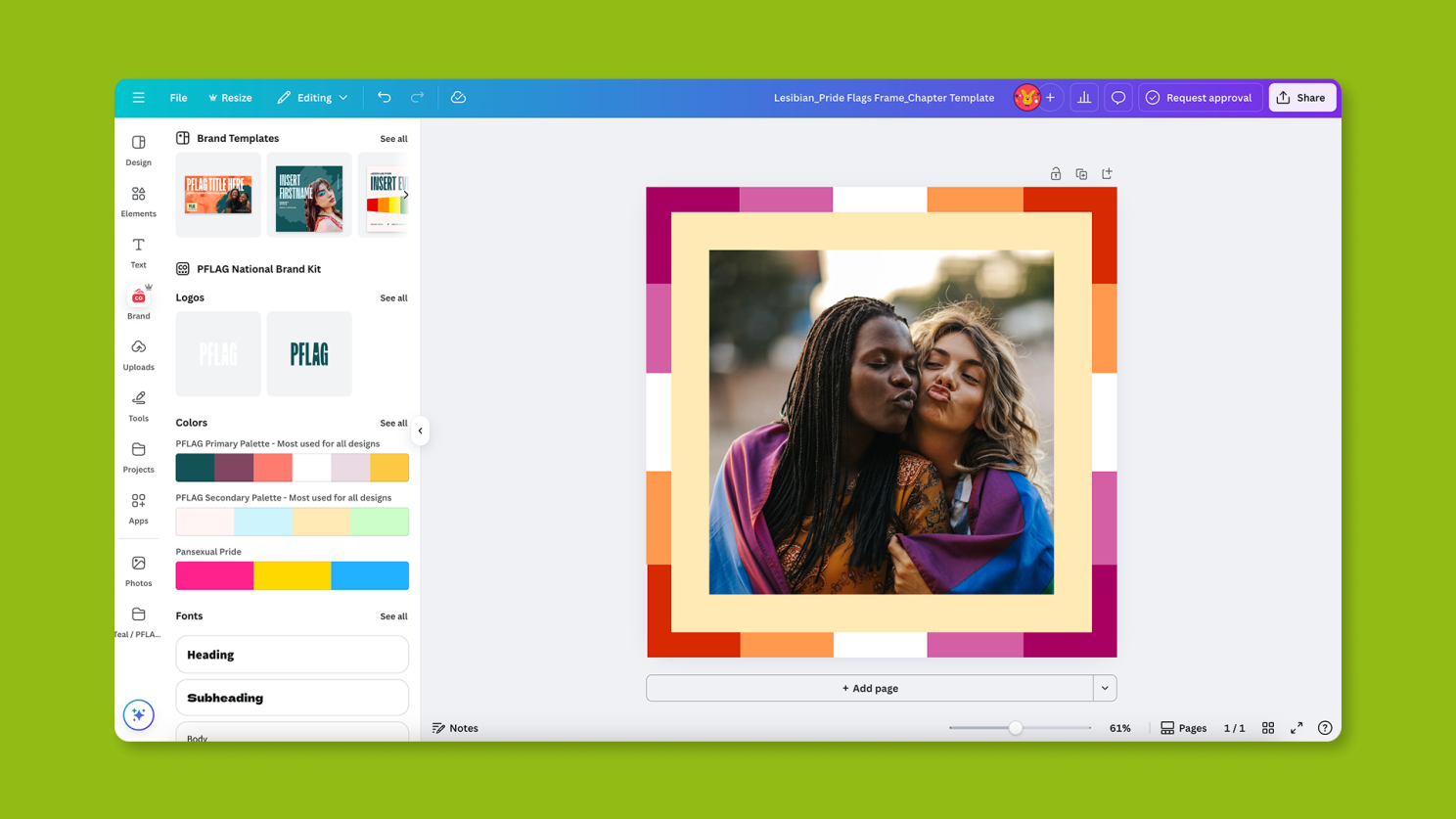The height and width of the screenshot is (819, 1456).
Task: Open the comments speech bubble icon
Action: pyautogui.click(x=1118, y=98)
